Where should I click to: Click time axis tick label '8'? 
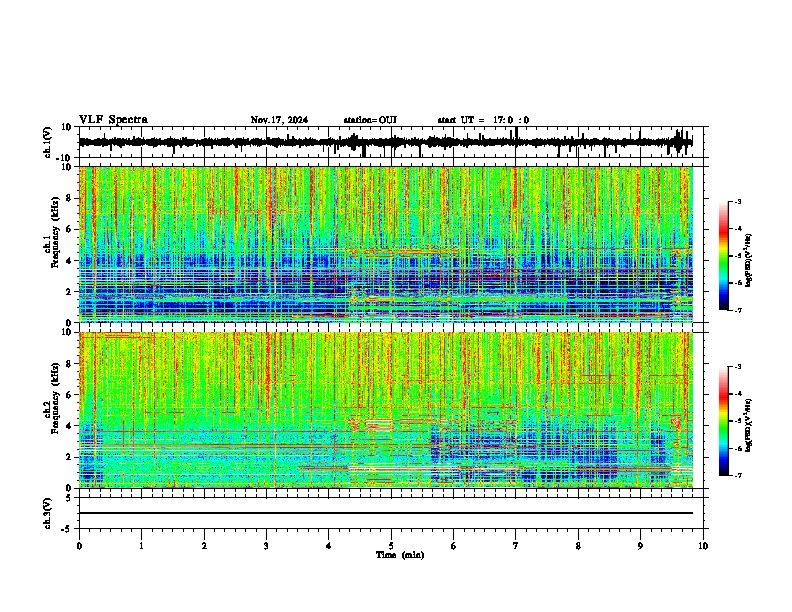[578, 546]
